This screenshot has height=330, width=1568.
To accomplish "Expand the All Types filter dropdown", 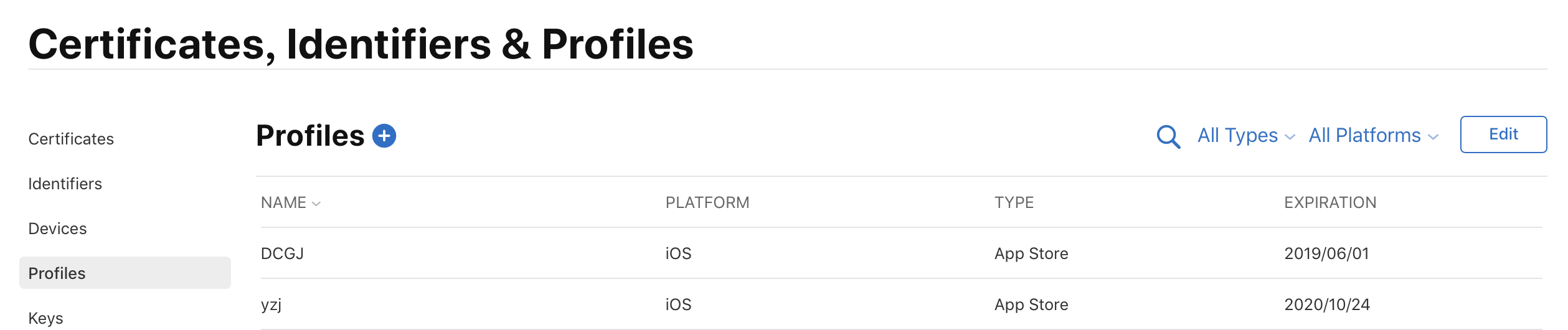I will [1245, 136].
